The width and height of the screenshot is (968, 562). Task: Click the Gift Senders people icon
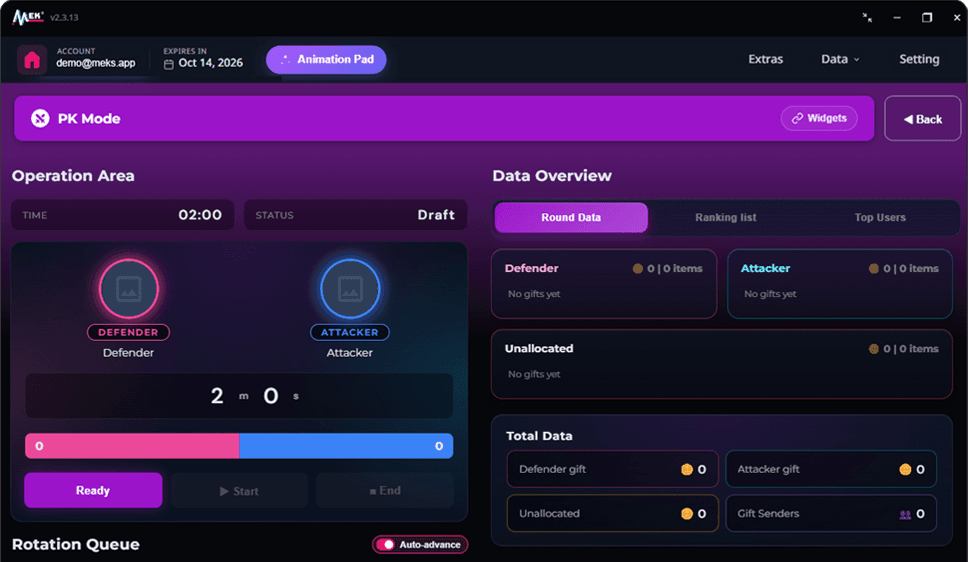(x=905, y=514)
